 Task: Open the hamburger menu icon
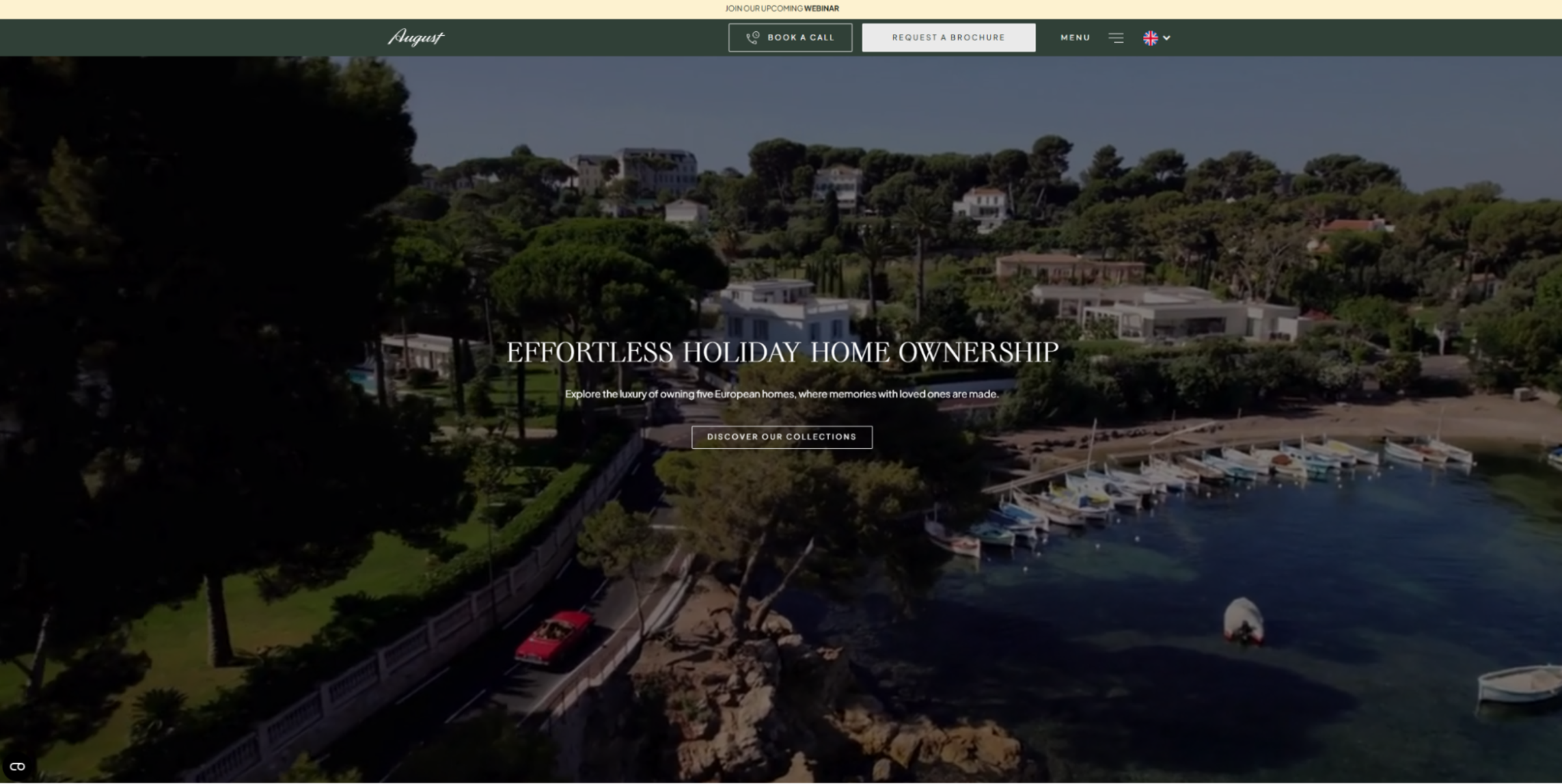point(1116,38)
